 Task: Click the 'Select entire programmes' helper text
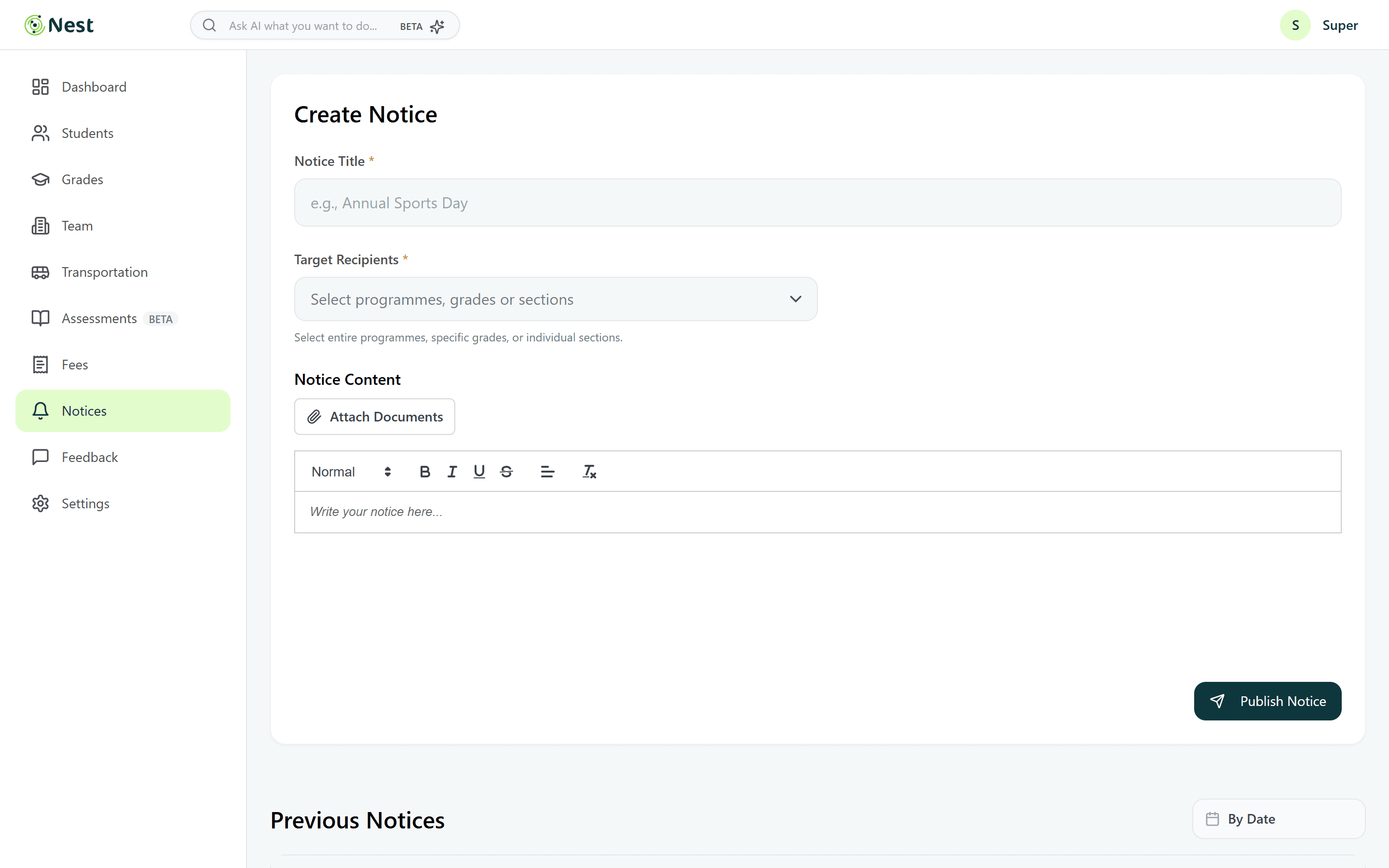click(458, 338)
